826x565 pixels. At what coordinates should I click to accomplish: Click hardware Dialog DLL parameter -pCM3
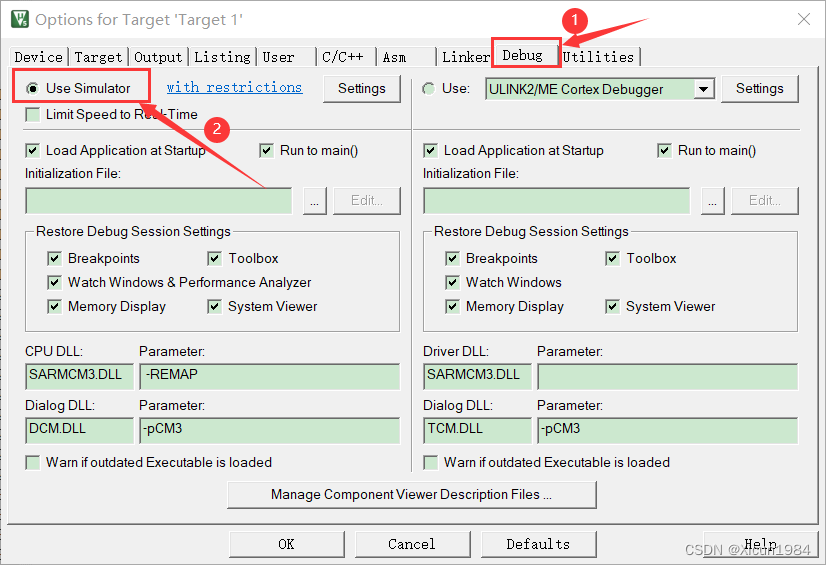[667, 430]
